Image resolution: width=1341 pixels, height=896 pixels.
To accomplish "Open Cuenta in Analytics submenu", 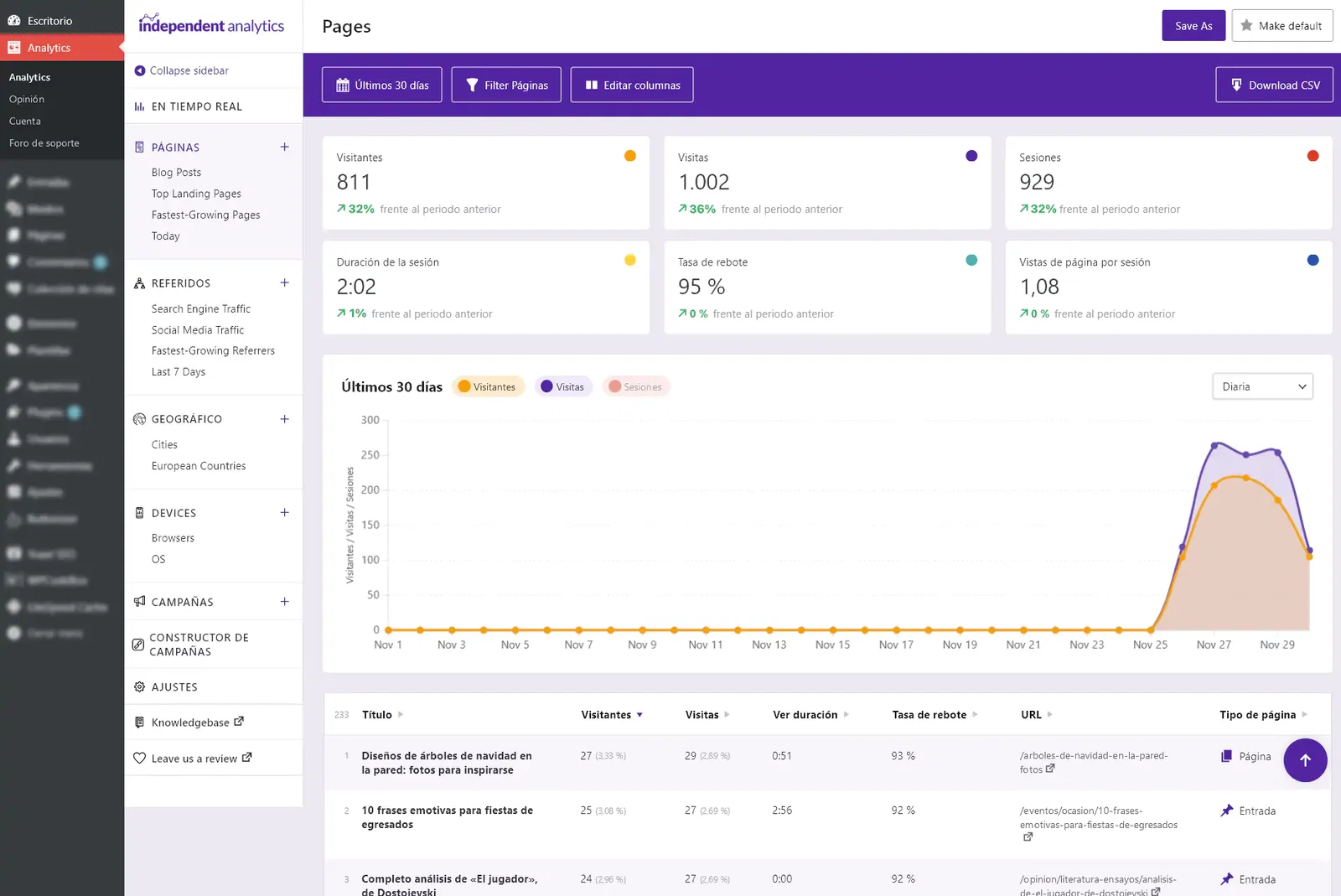I will 25,121.
